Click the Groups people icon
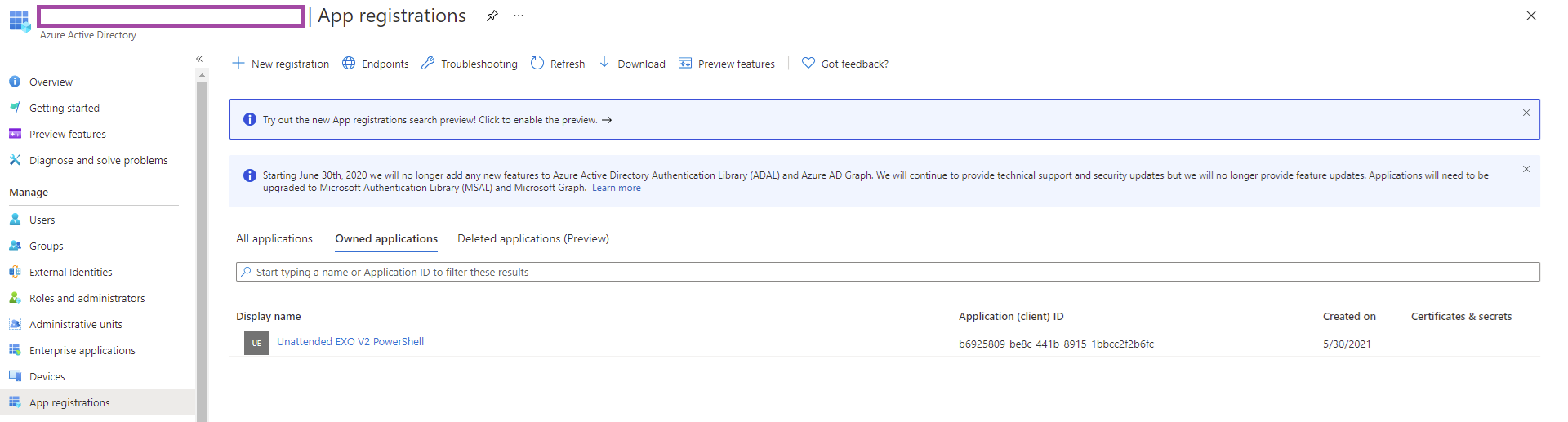The height and width of the screenshot is (422, 1568). 15,246
